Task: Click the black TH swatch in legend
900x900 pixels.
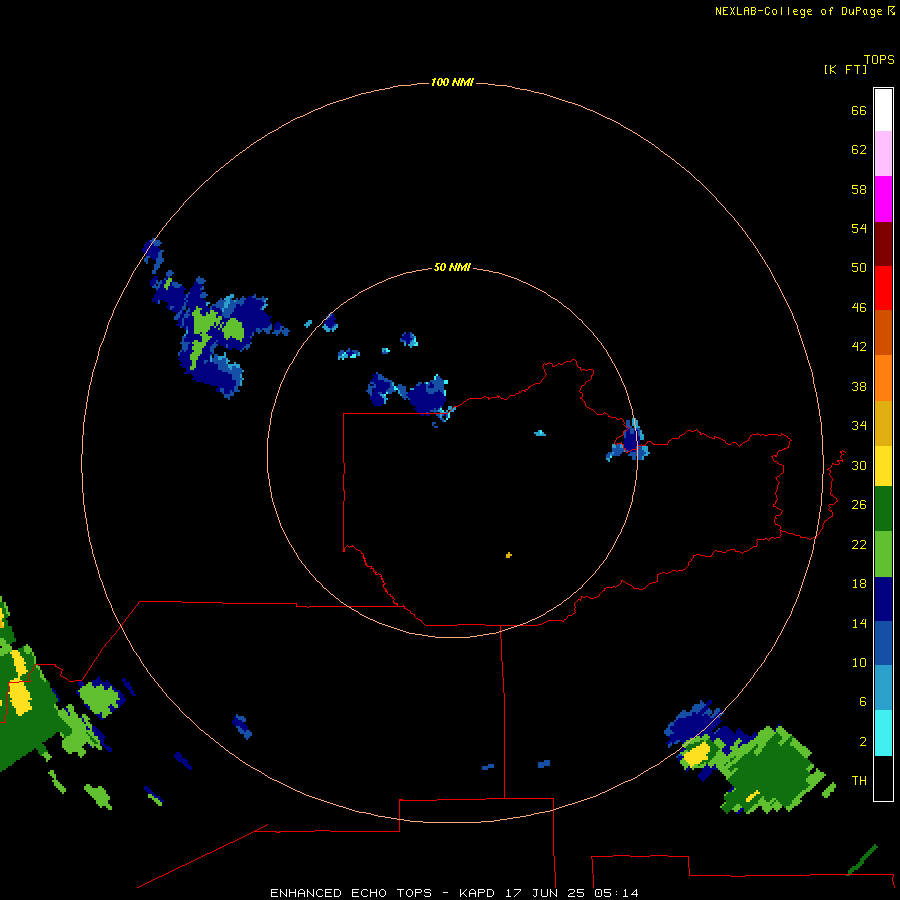Action: [x=883, y=778]
